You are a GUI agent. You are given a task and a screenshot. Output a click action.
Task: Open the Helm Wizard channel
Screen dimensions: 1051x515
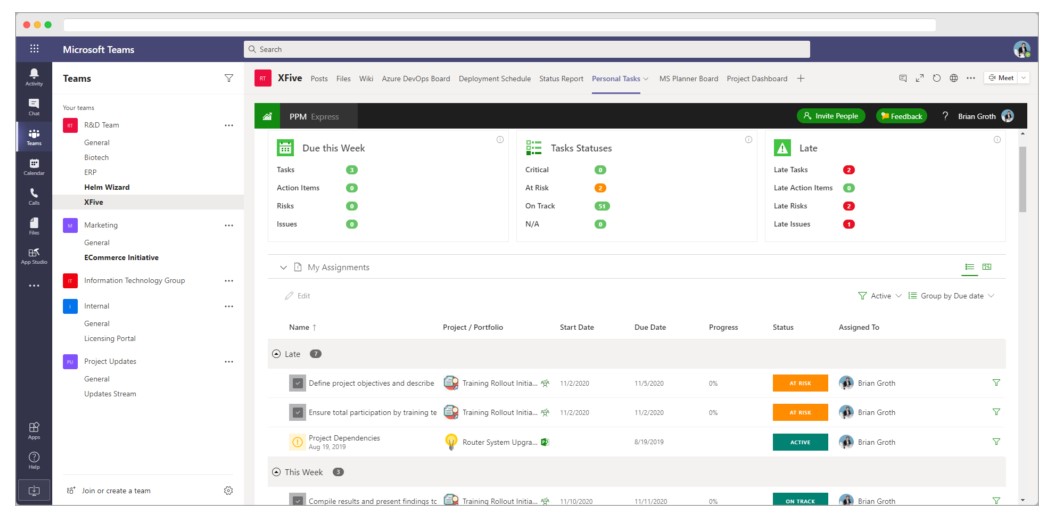107,187
